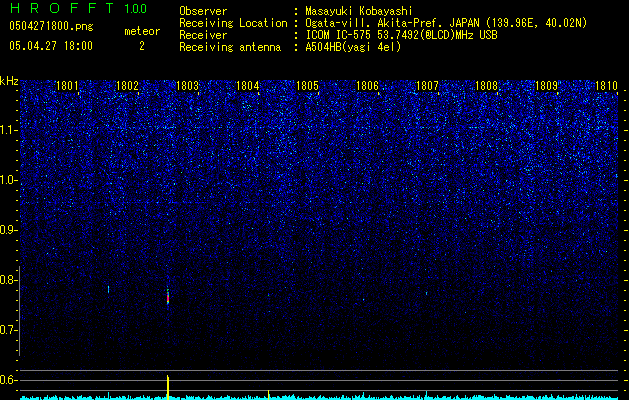Click the 0.7 kHz frequency label
629x400 pixels.
coord(8,330)
